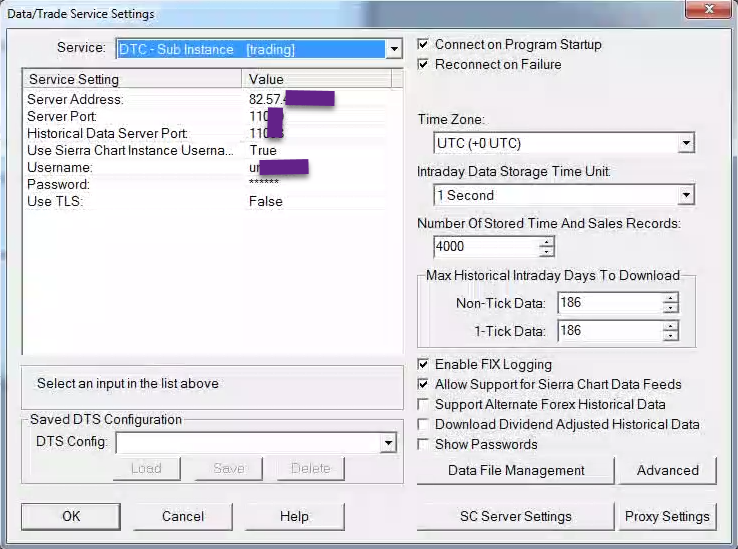Select Historical Data Server Port row
The image size is (738, 549).
(x=207, y=133)
